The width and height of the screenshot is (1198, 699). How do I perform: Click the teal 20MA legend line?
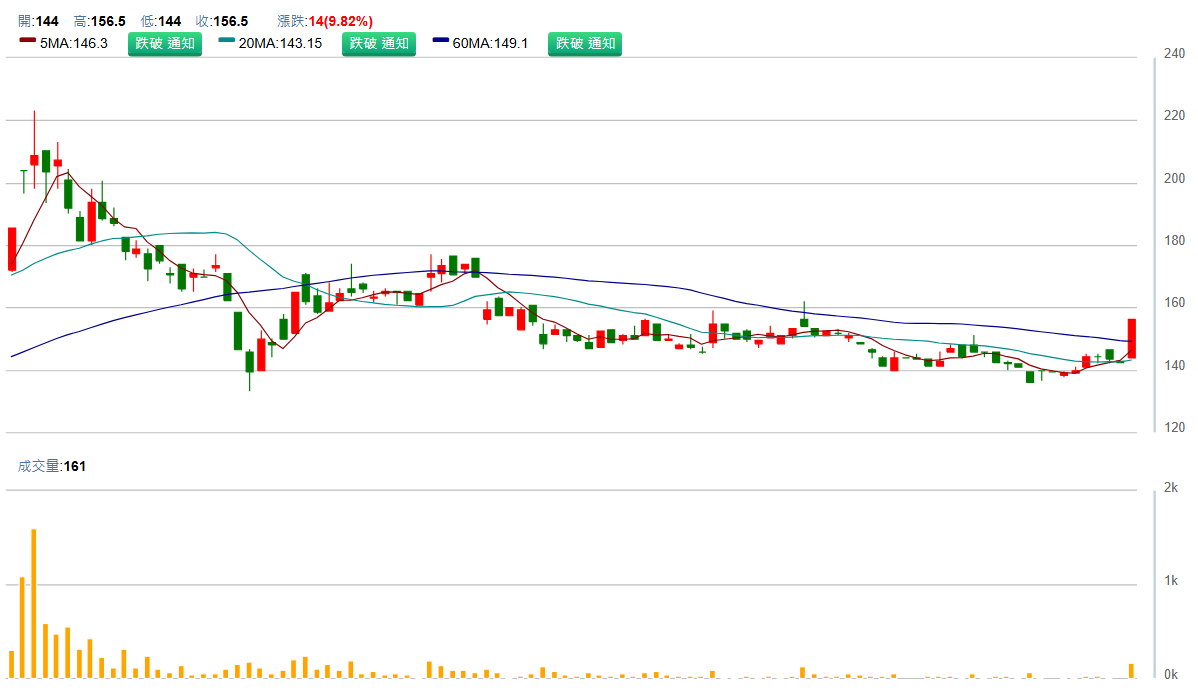point(227,40)
